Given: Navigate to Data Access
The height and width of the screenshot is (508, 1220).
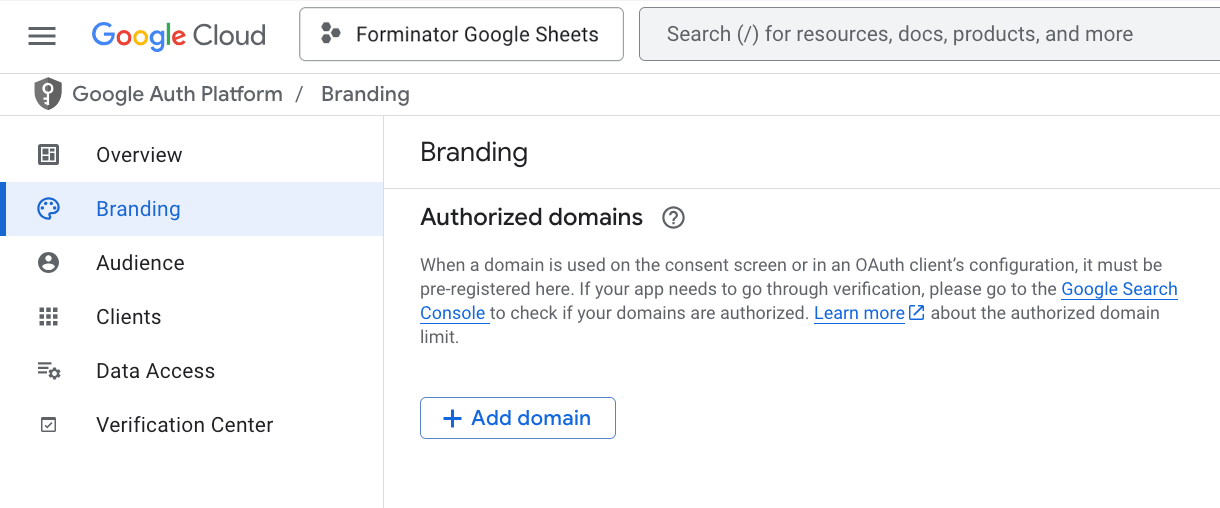Looking at the screenshot, I should pos(192,371).
